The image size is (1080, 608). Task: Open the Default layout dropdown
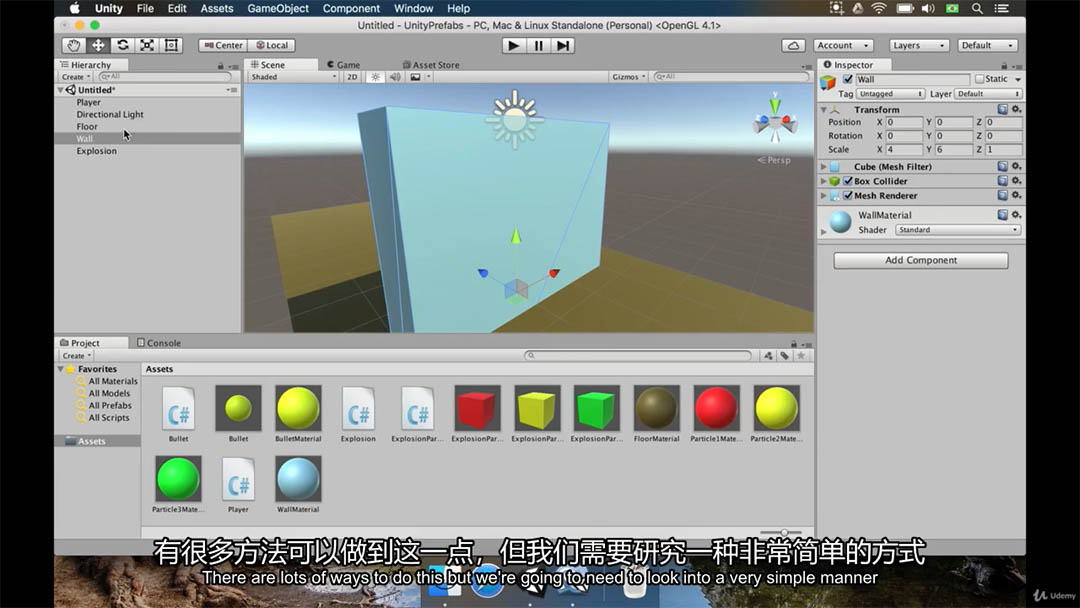tap(988, 45)
